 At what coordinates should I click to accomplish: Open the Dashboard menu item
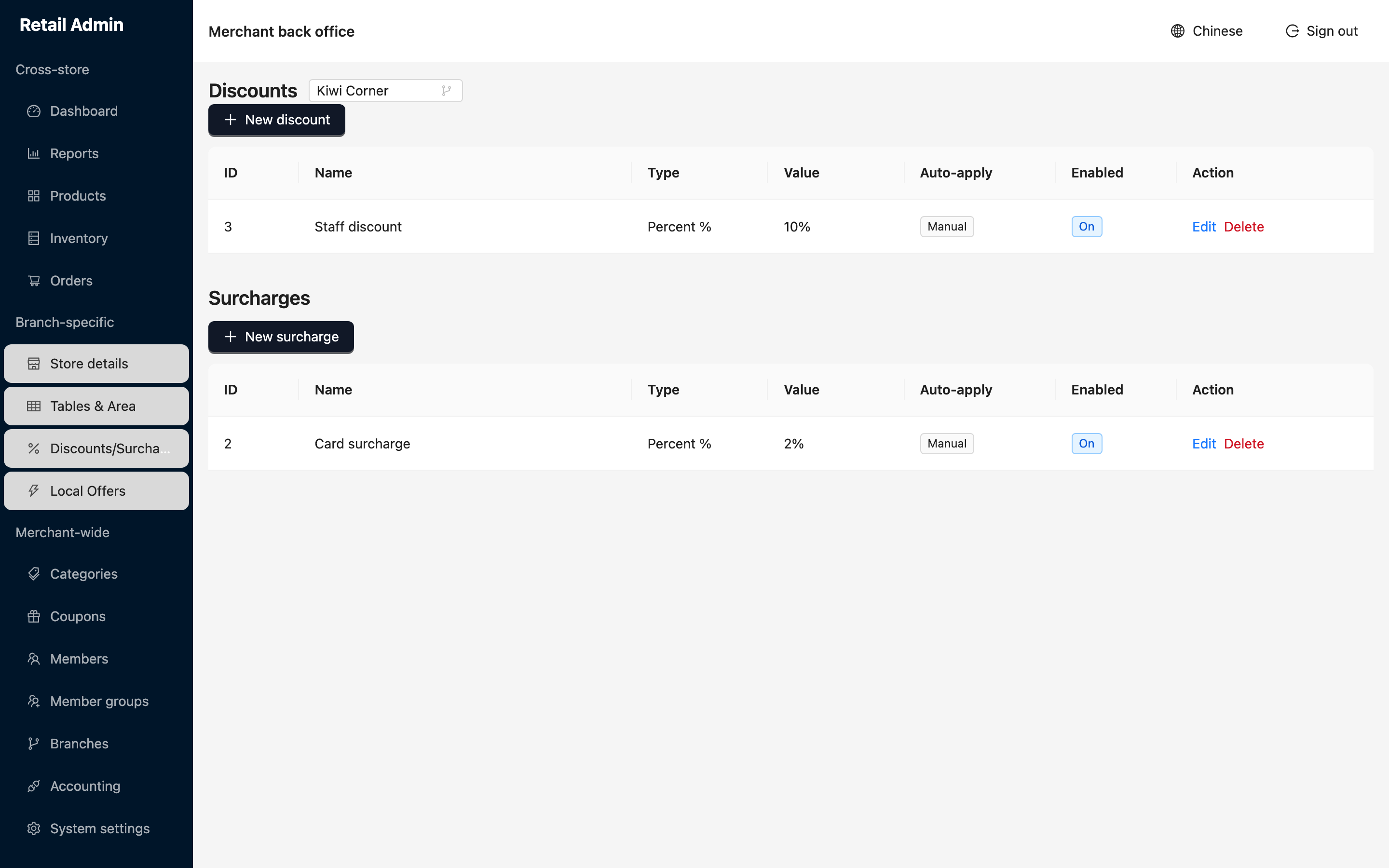point(96,111)
